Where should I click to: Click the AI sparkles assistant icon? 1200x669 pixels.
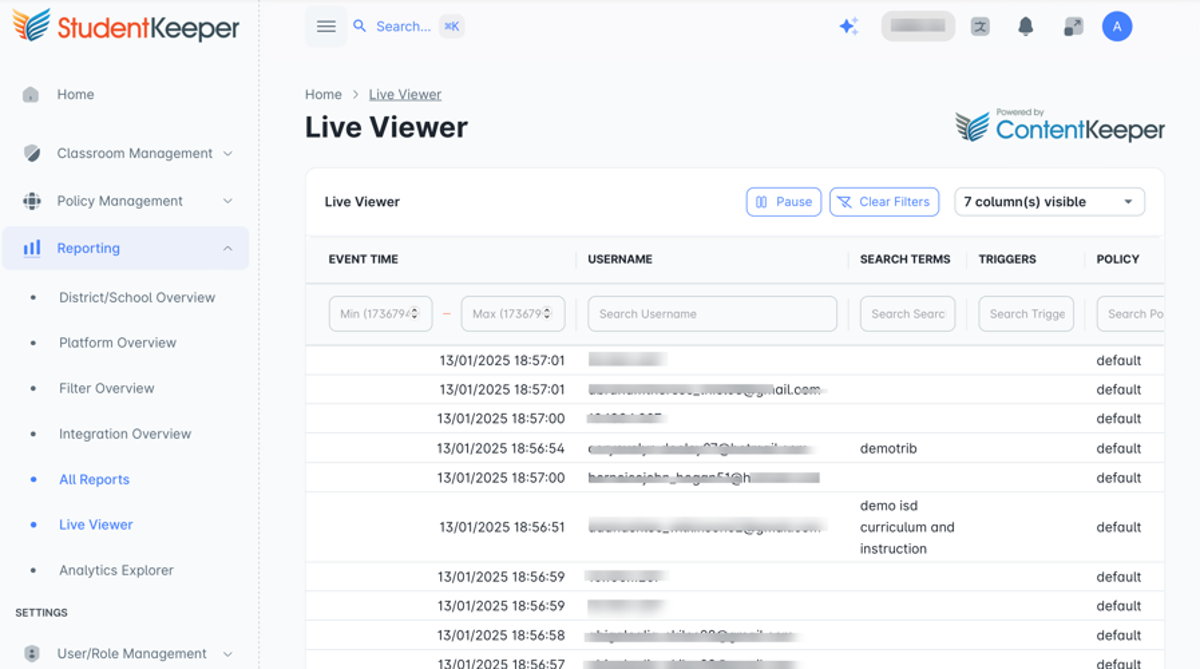point(849,26)
